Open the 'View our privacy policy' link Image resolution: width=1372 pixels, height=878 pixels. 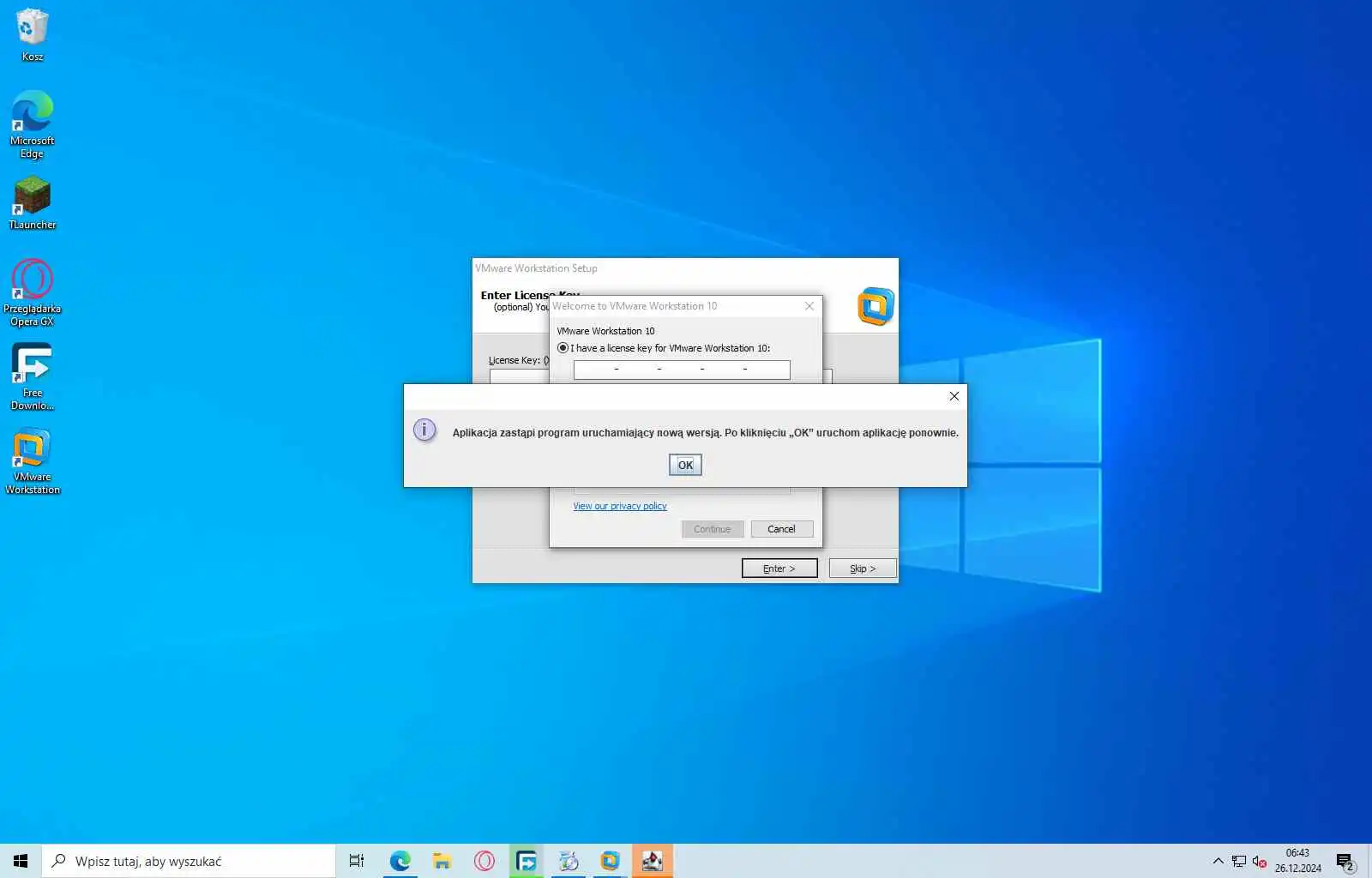click(620, 506)
